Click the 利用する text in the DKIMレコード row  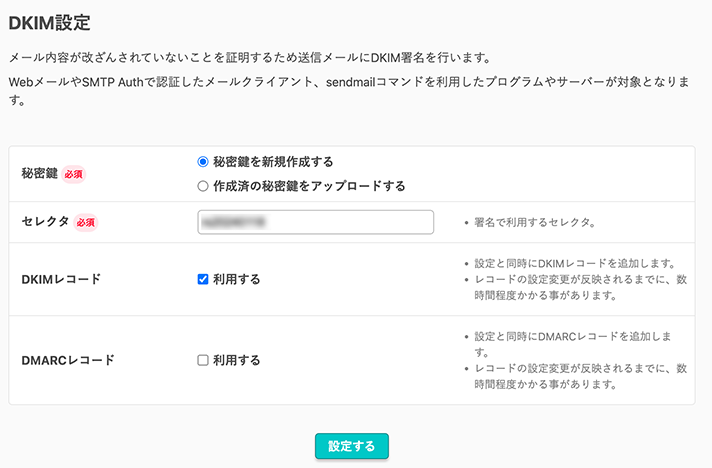[236, 280]
